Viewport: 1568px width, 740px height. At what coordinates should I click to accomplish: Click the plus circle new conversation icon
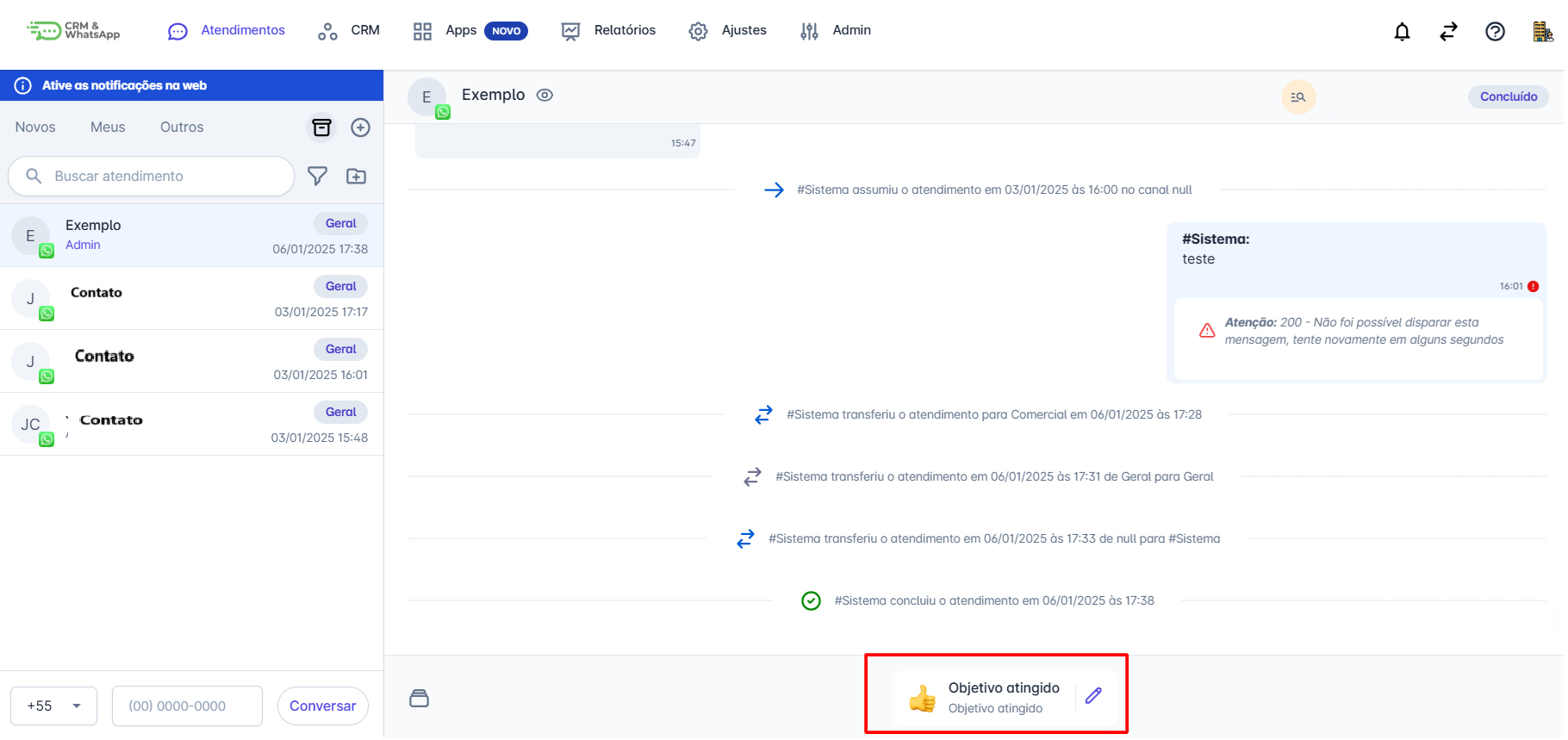tap(360, 127)
